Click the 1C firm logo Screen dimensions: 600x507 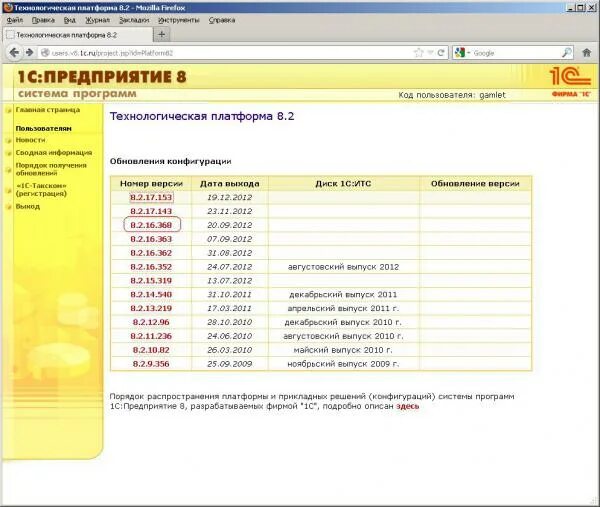570,81
